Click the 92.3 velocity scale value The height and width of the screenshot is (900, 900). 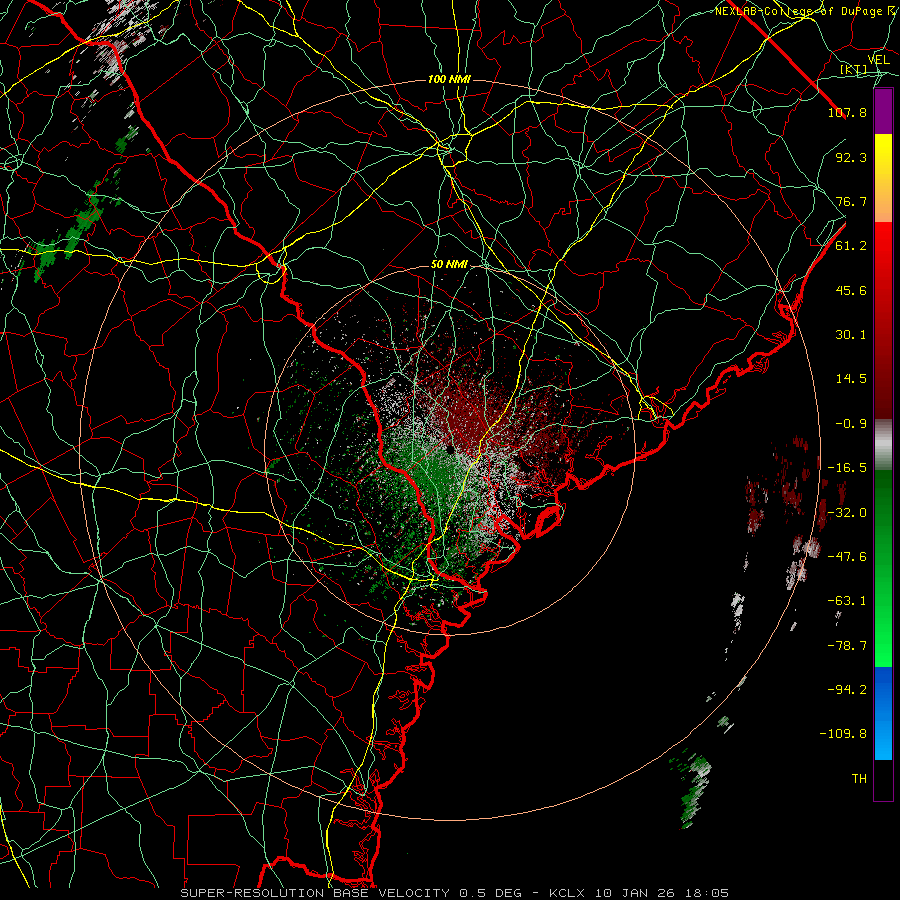851,157
